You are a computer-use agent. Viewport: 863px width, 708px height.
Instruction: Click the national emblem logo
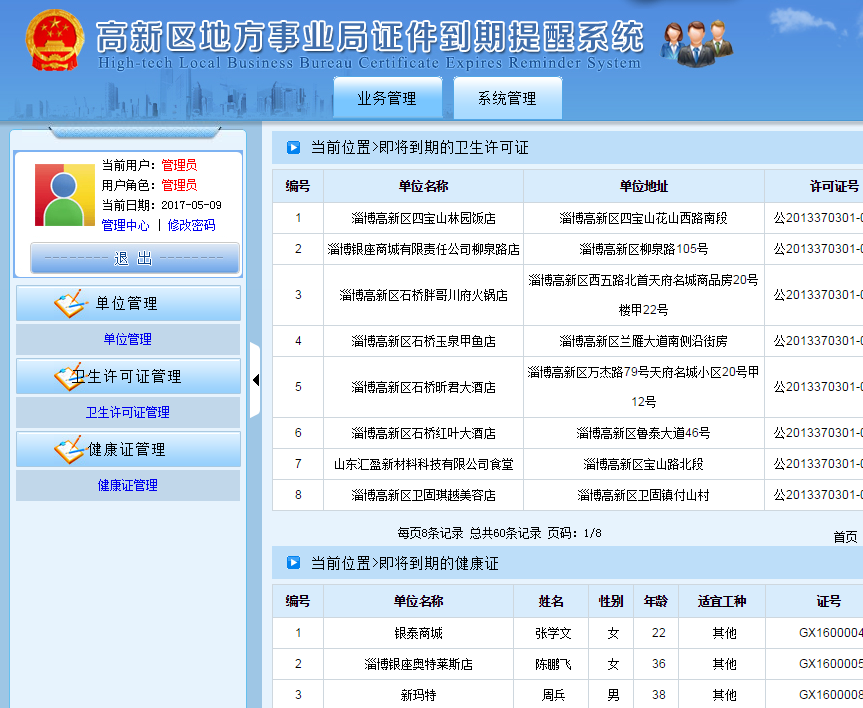click(x=55, y=41)
